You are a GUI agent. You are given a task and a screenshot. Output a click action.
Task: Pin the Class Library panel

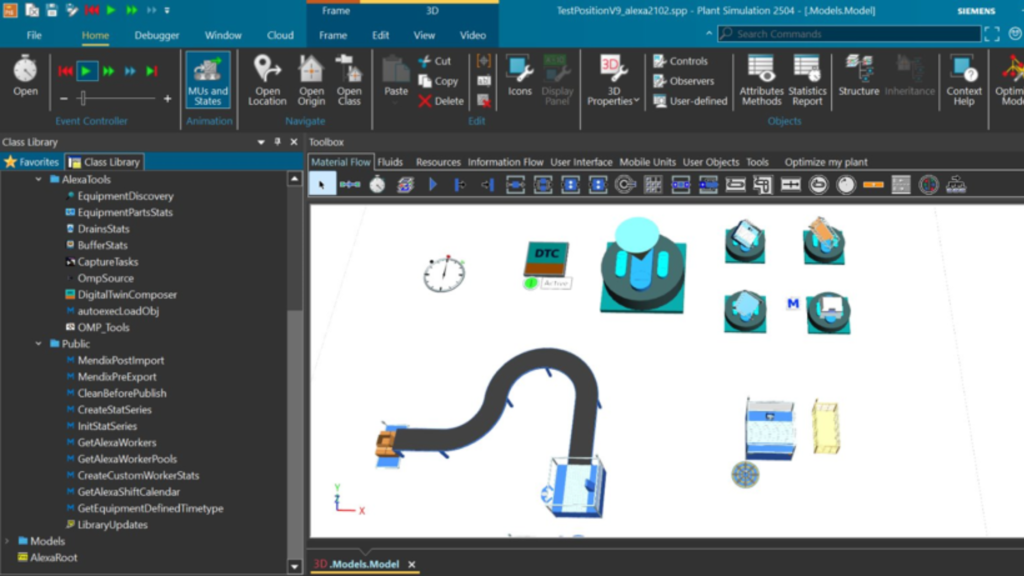click(278, 142)
